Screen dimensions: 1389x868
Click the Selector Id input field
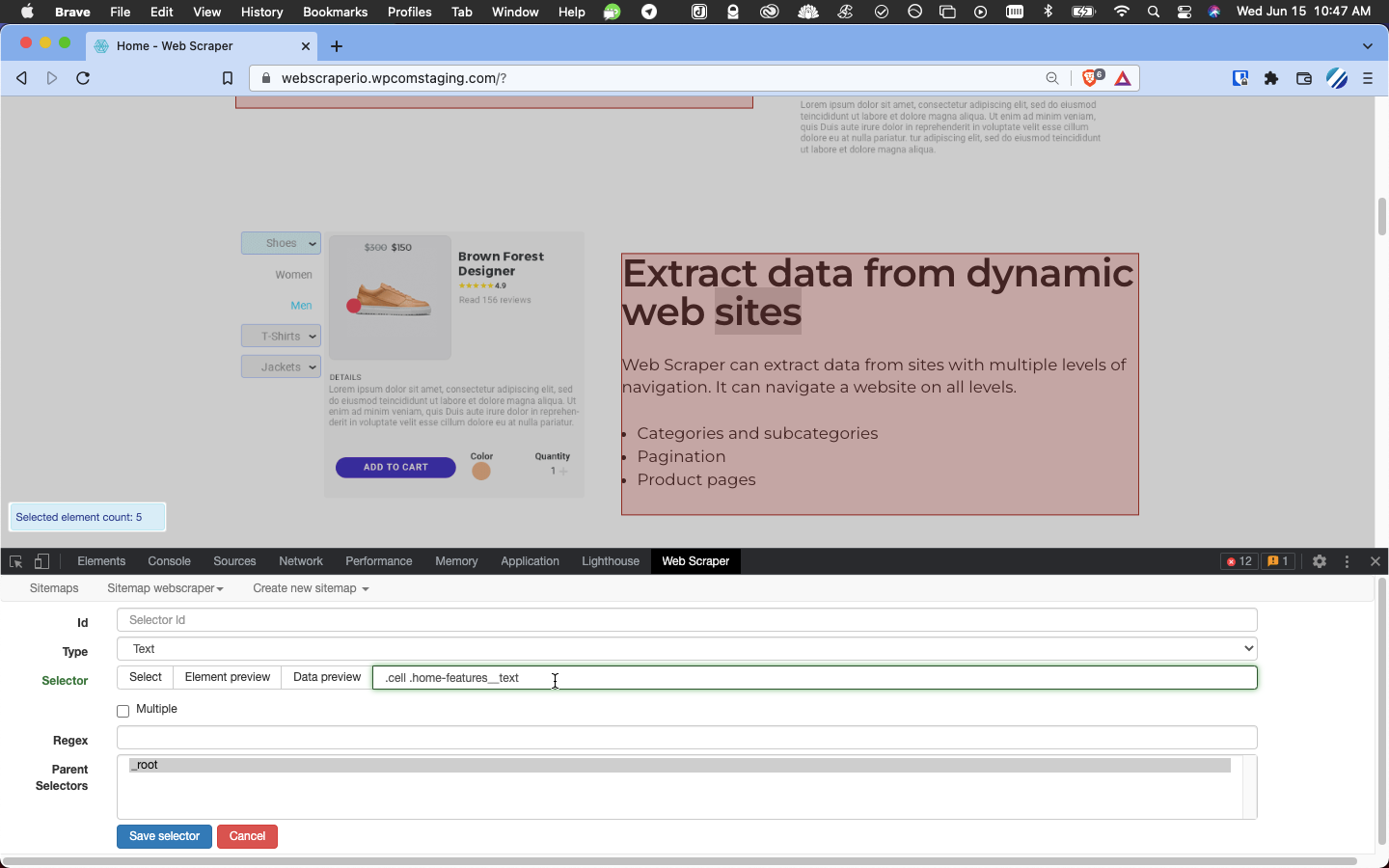point(687,620)
